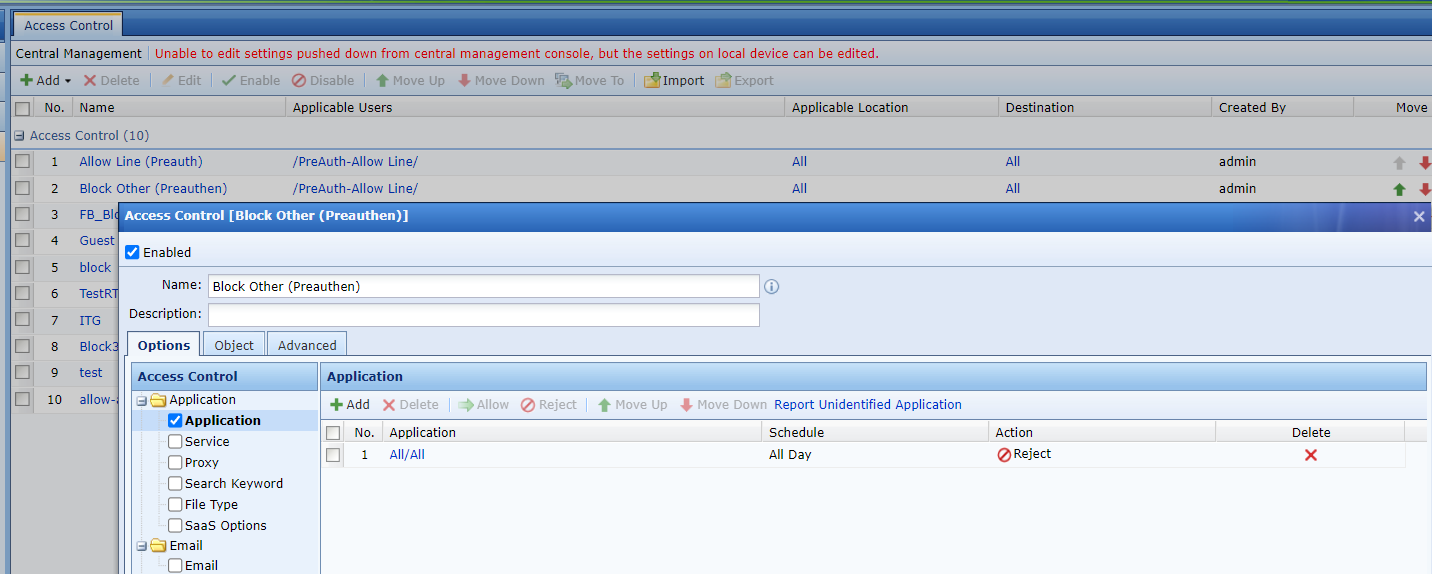Click the All Day schedule cell
Screen dimensions: 1432x574
pyautogui.click(x=790, y=455)
